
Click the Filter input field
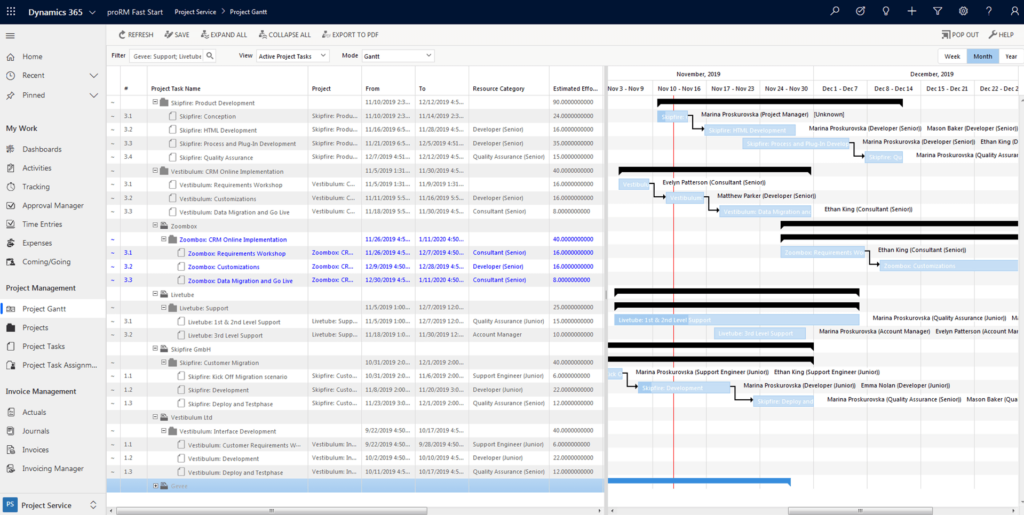click(167, 56)
